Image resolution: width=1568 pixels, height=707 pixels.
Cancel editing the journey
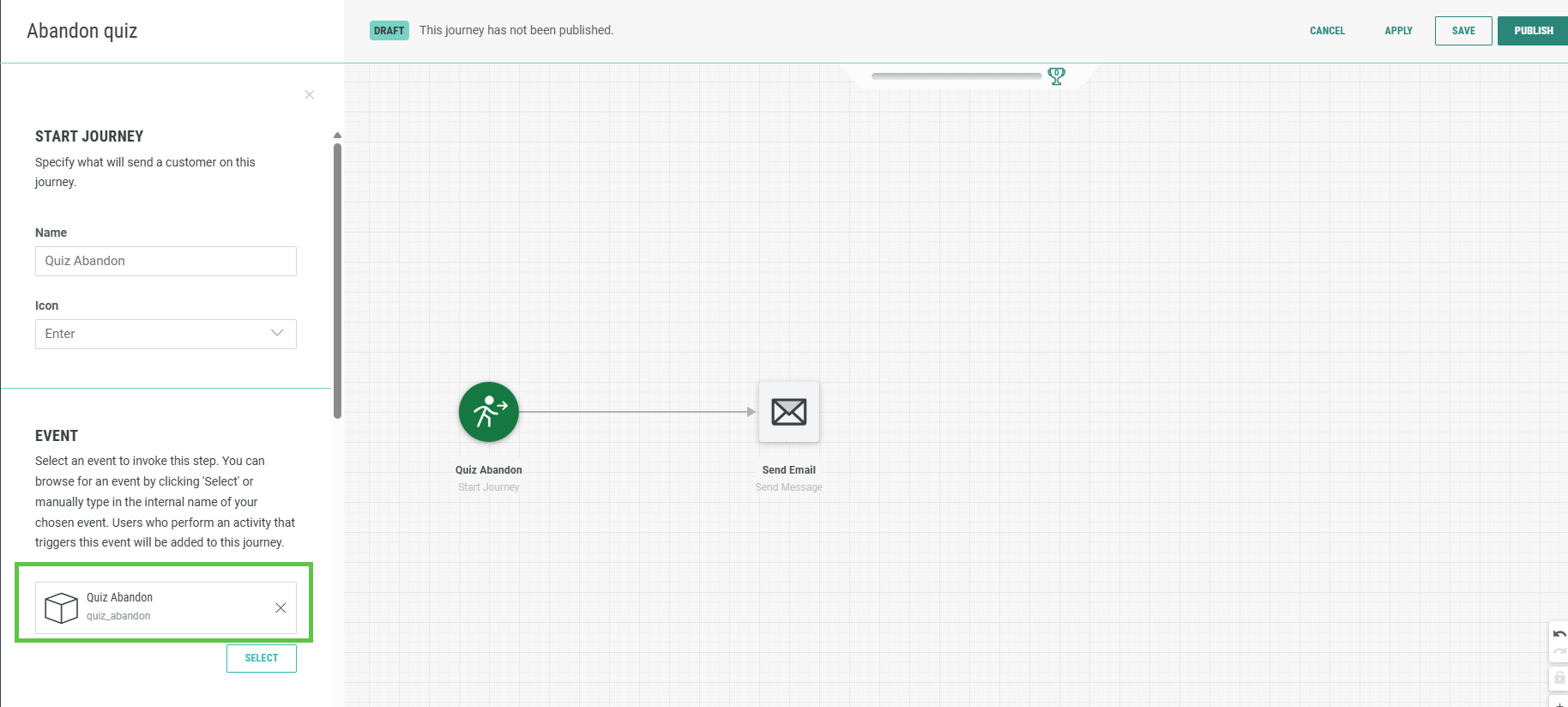pyautogui.click(x=1327, y=31)
